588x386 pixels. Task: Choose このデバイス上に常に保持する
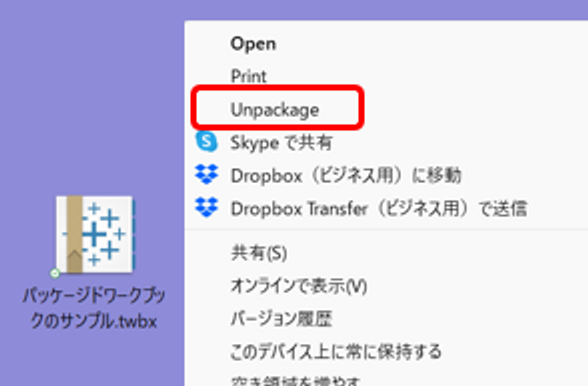click(x=336, y=352)
